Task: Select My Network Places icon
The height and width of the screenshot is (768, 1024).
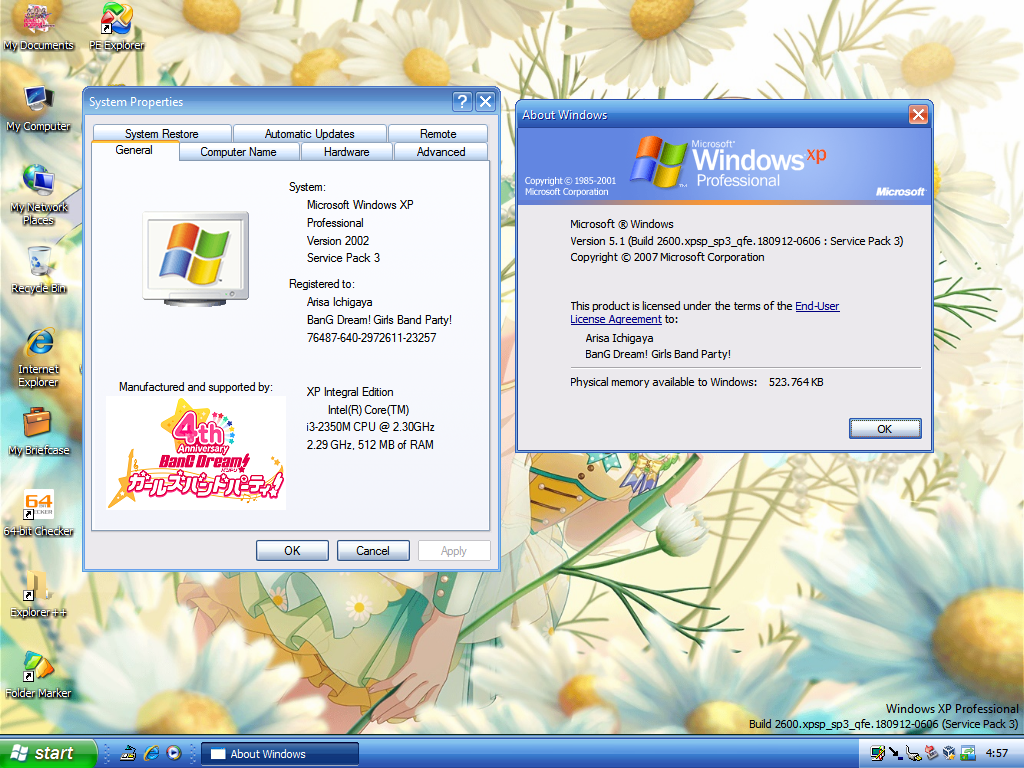Action: [x=38, y=194]
